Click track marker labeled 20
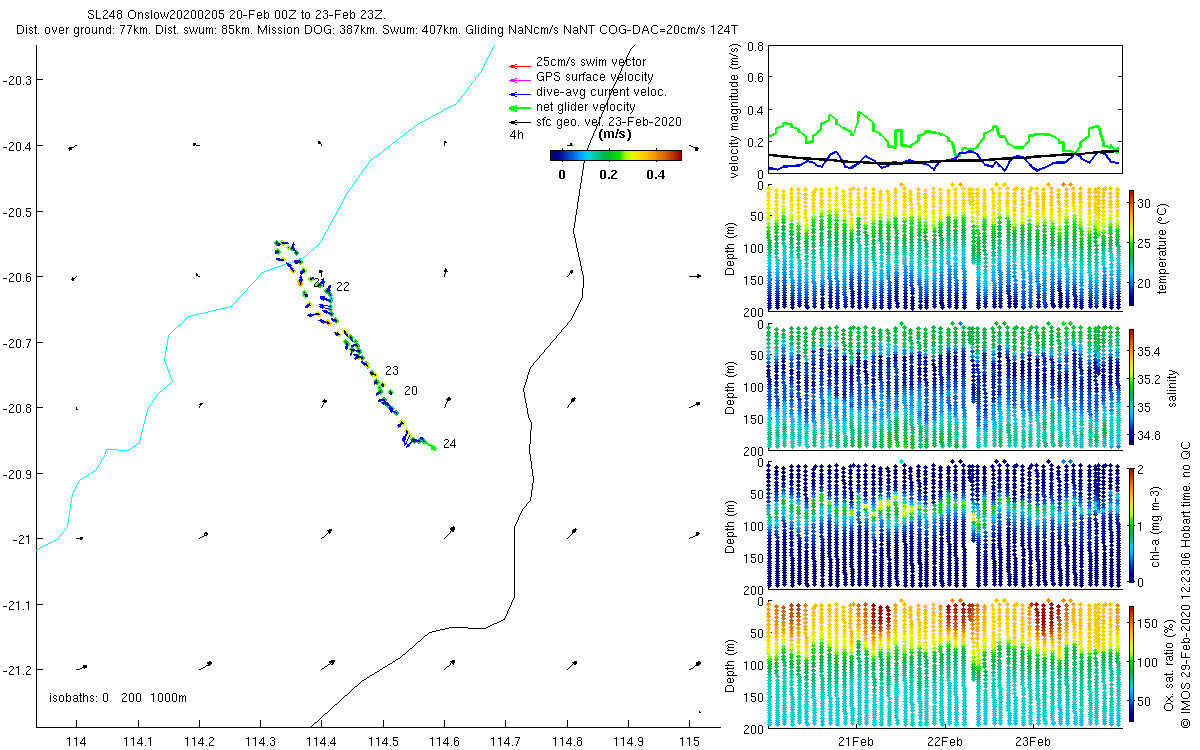Viewport: 1200px width, 750px height. [x=411, y=391]
